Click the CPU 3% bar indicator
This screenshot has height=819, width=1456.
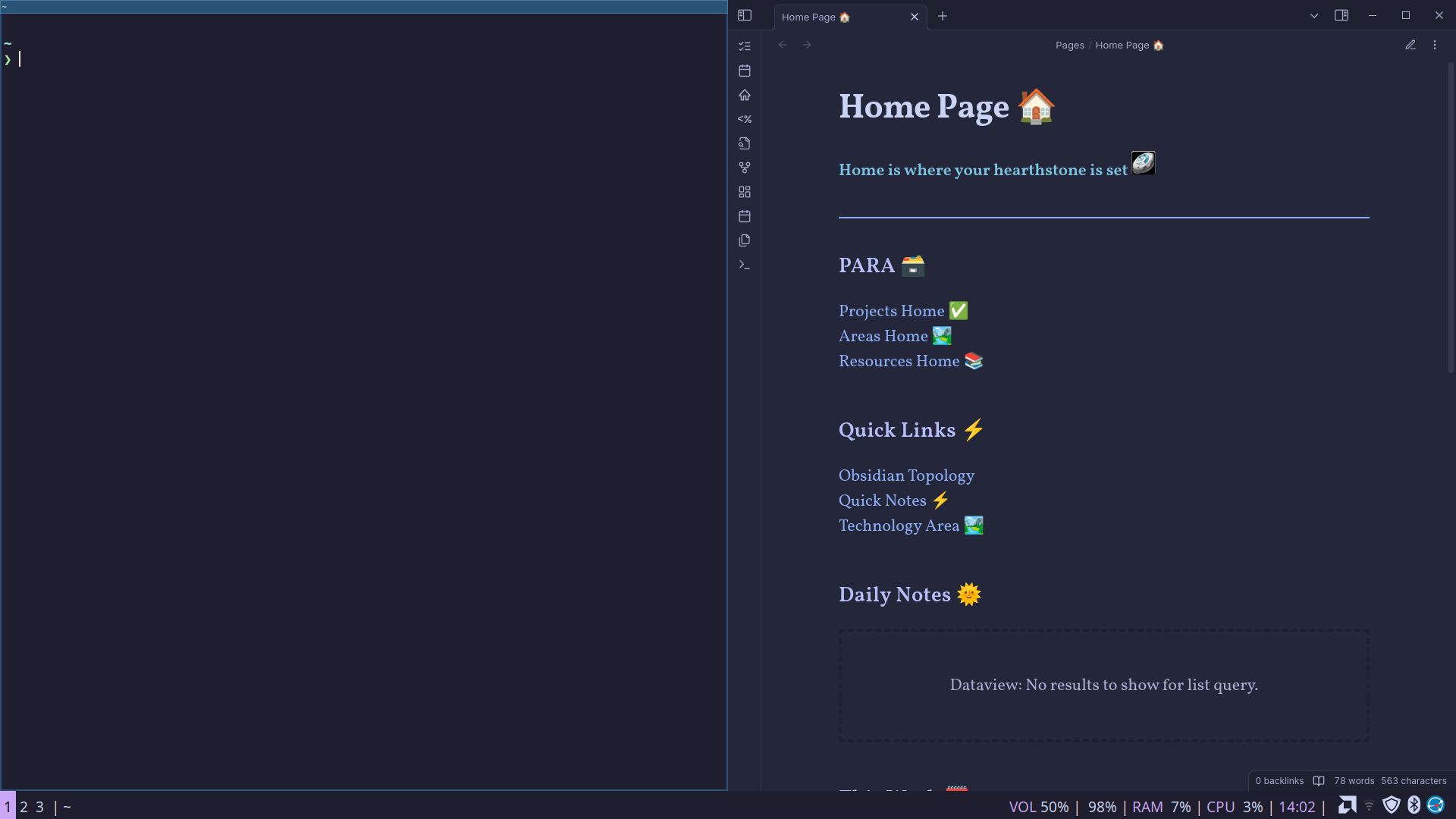(1235, 807)
